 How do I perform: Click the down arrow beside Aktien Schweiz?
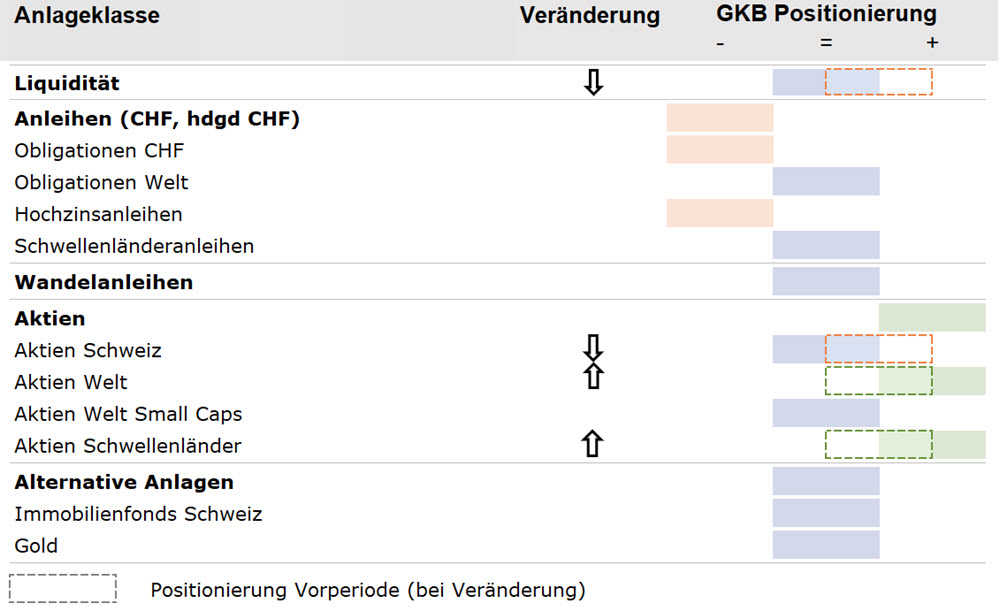pos(593,346)
